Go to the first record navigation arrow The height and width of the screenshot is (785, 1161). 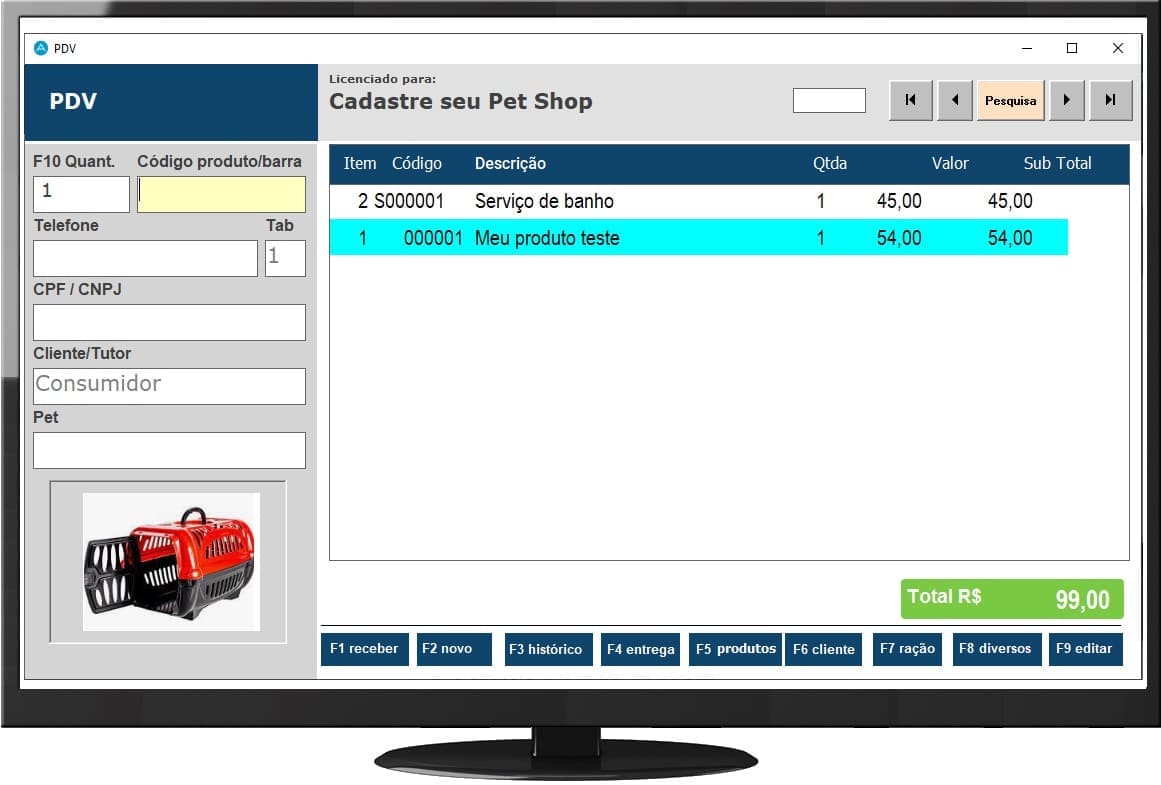(x=910, y=101)
